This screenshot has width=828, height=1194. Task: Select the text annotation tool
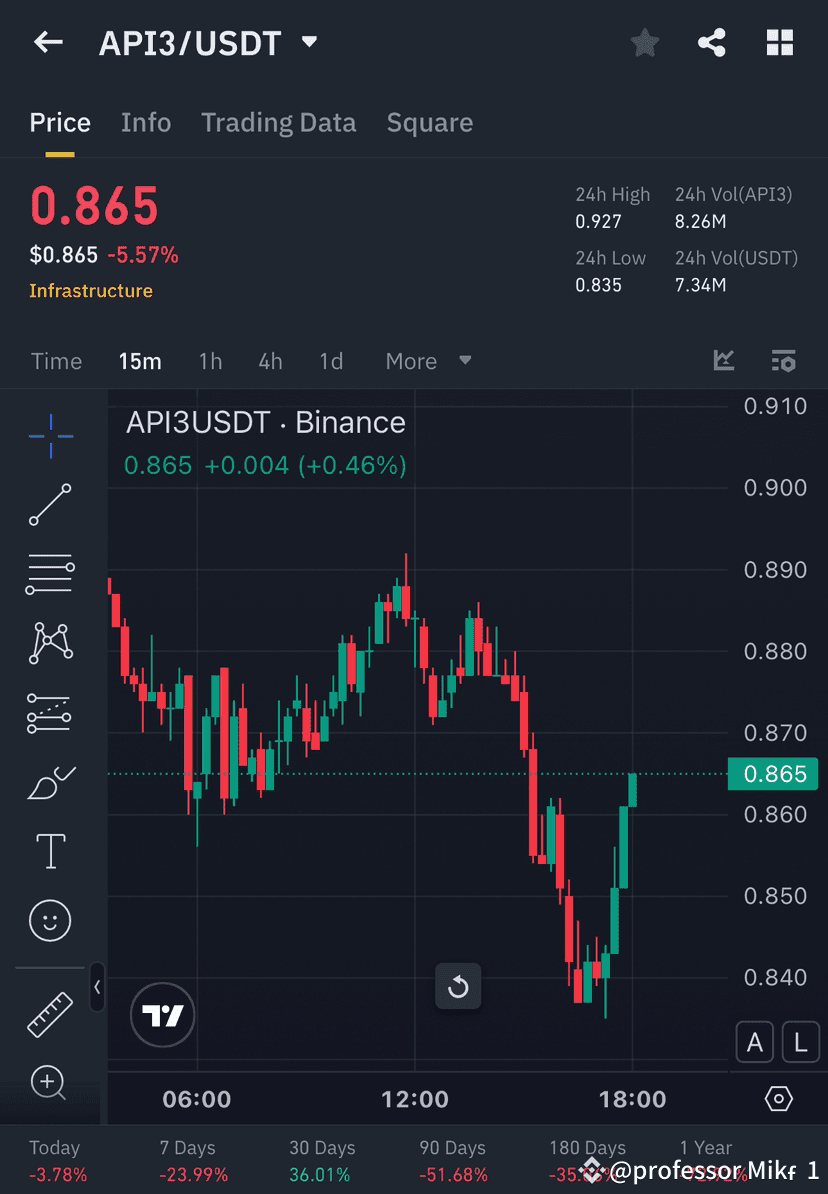tap(50, 851)
